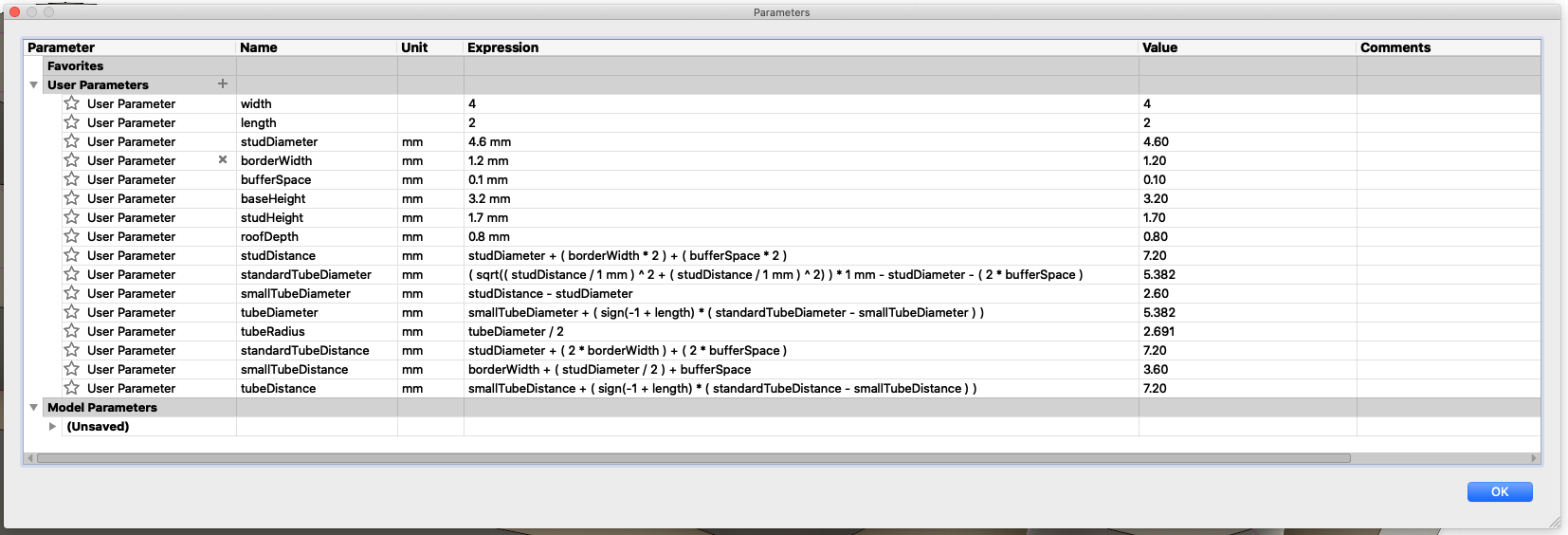Mark roofDepth as favorite

[x=72, y=236]
